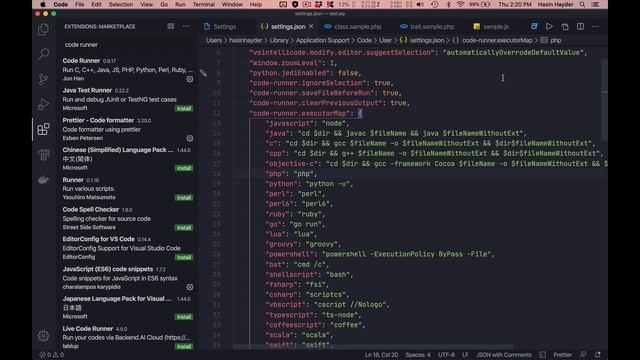Click the Wi-Fi icon in menu bar

click(460, 4)
